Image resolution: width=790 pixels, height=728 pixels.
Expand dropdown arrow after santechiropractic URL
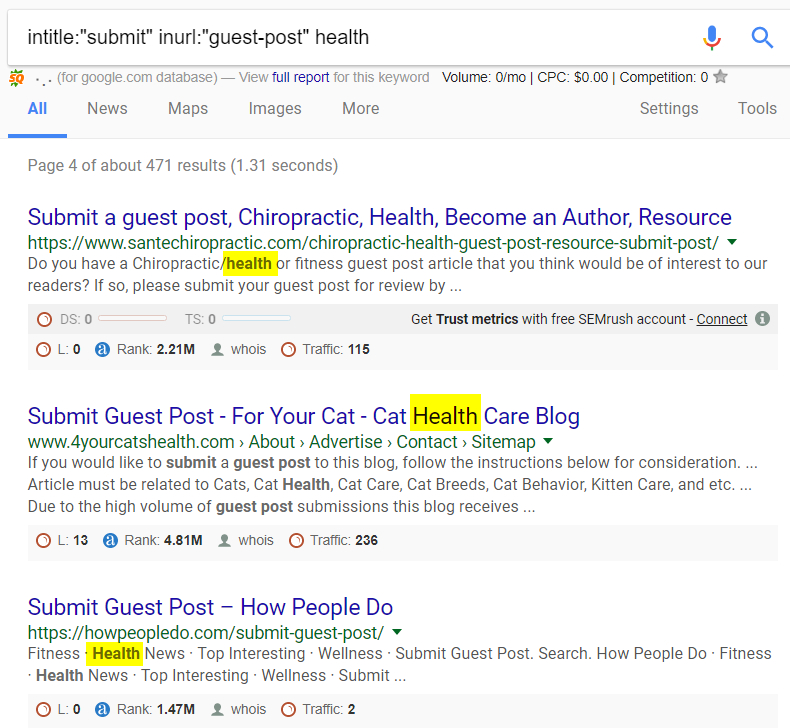click(732, 242)
